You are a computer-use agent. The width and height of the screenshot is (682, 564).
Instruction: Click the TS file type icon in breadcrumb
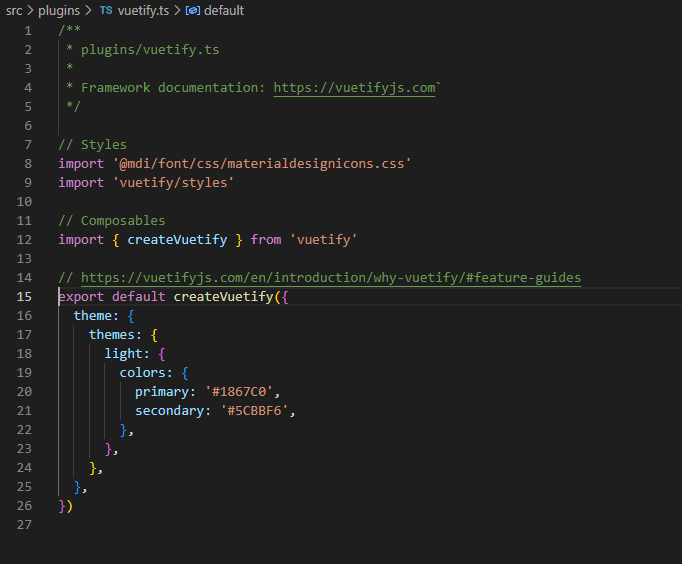pyautogui.click(x=106, y=10)
